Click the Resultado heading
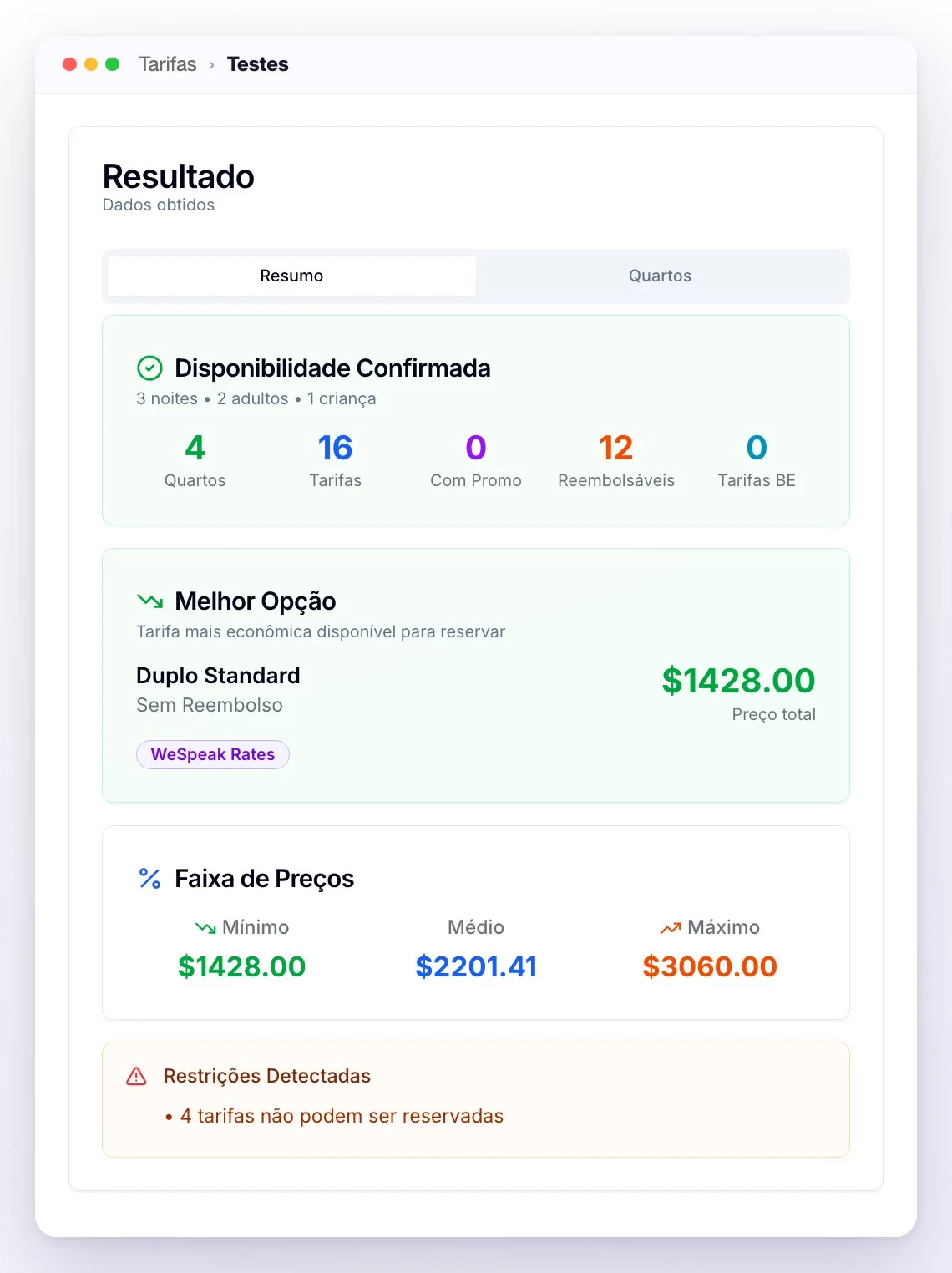 coord(179,176)
